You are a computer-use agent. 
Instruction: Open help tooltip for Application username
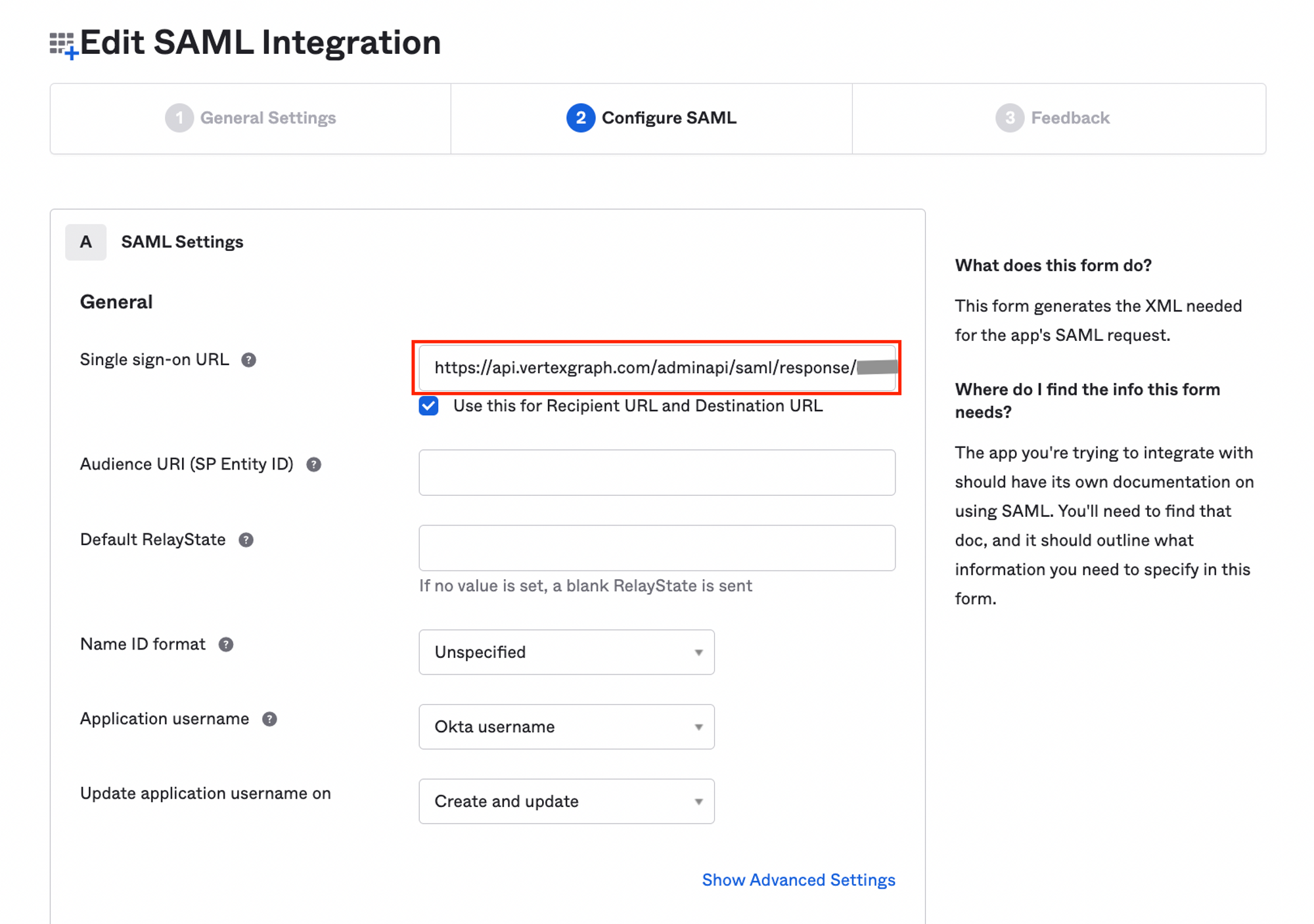pos(269,719)
